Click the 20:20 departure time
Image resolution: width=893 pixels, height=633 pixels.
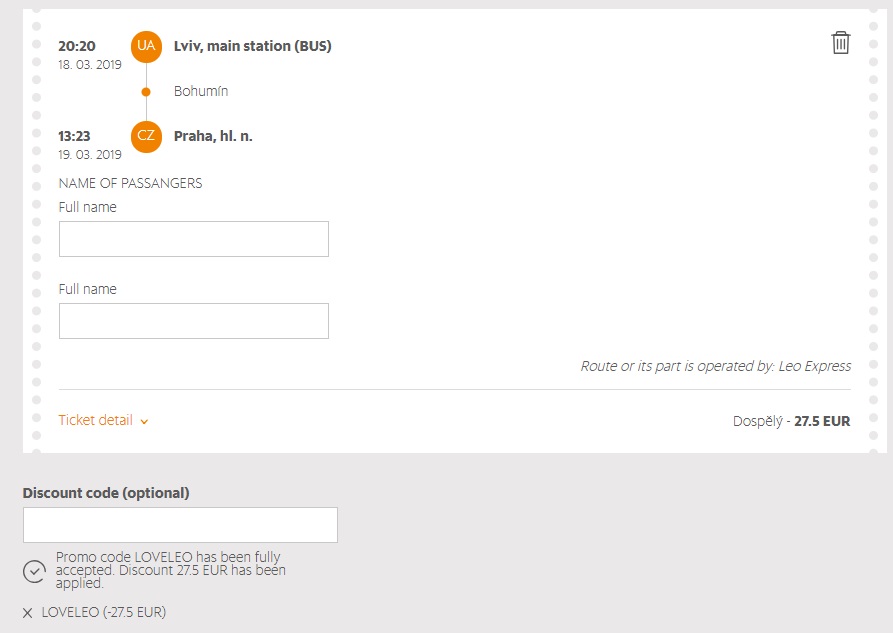[76, 45]
